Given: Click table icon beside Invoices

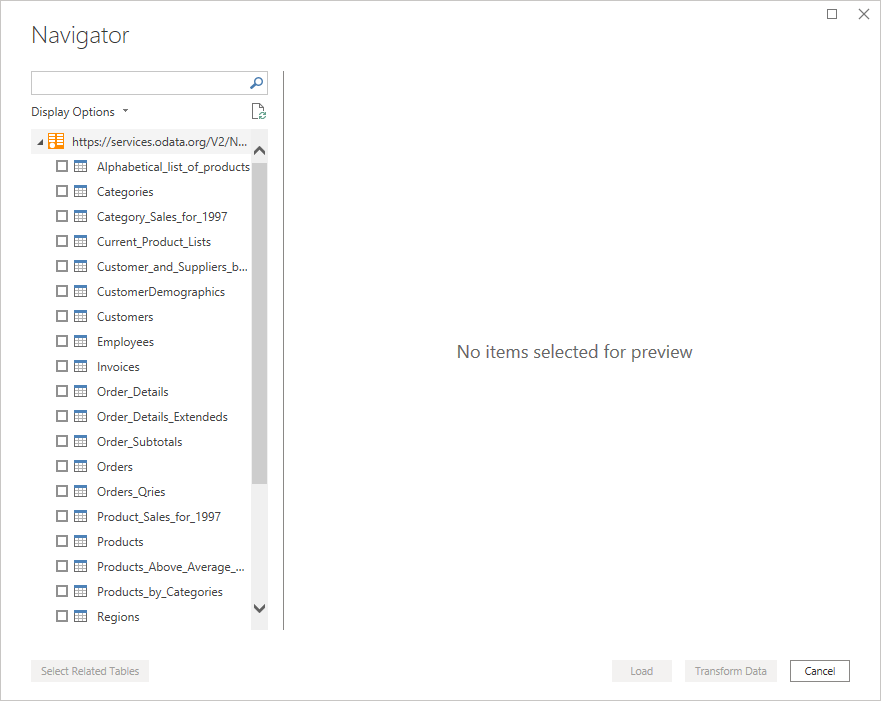Looking at the screenshot, I should point(81,366).
